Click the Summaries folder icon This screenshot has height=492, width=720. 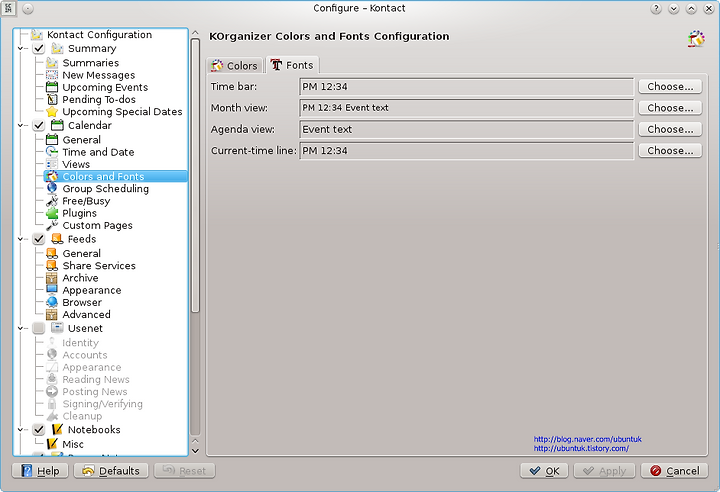pos(52,63)
